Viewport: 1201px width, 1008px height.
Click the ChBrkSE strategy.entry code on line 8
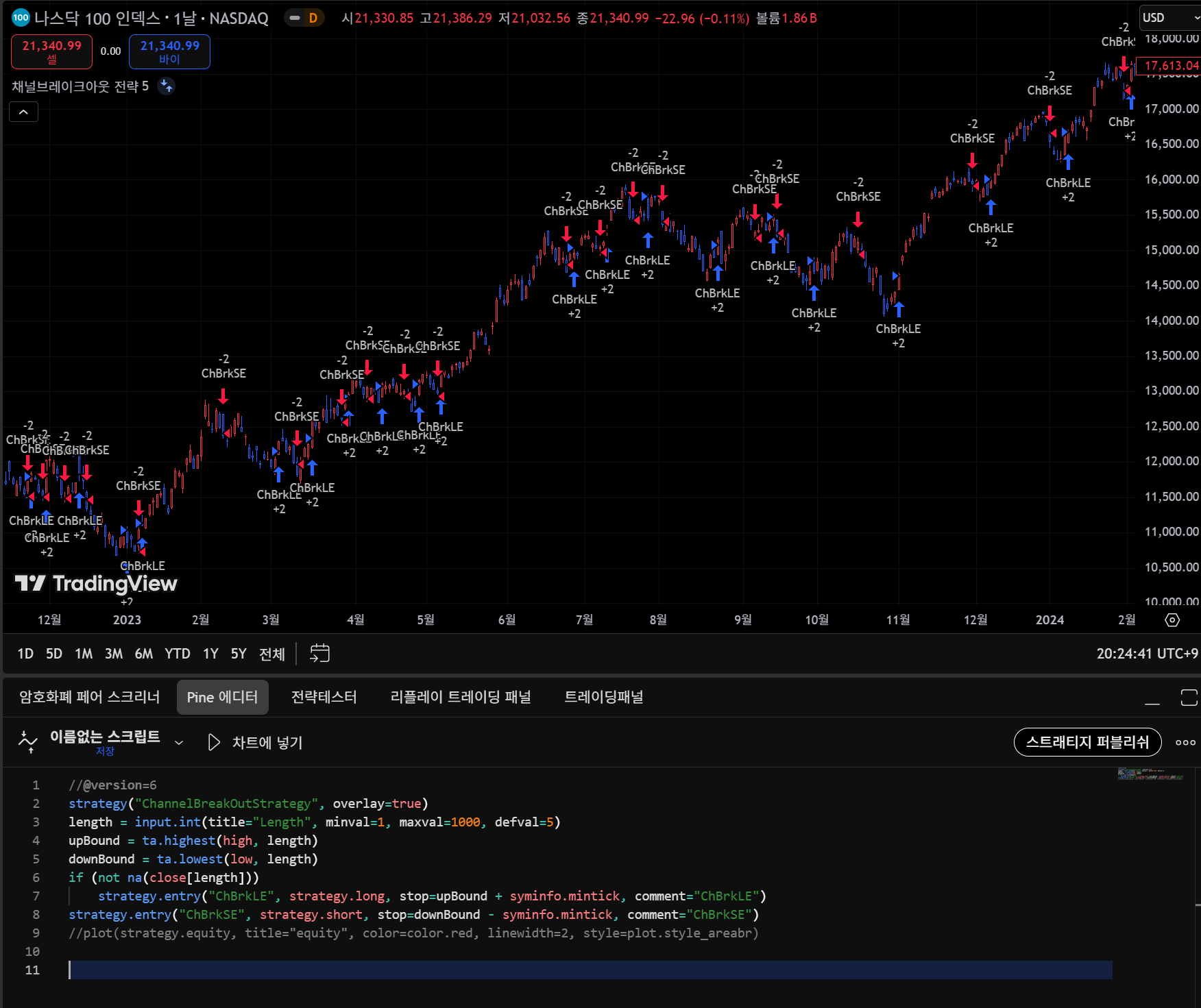tap(414, 915)
